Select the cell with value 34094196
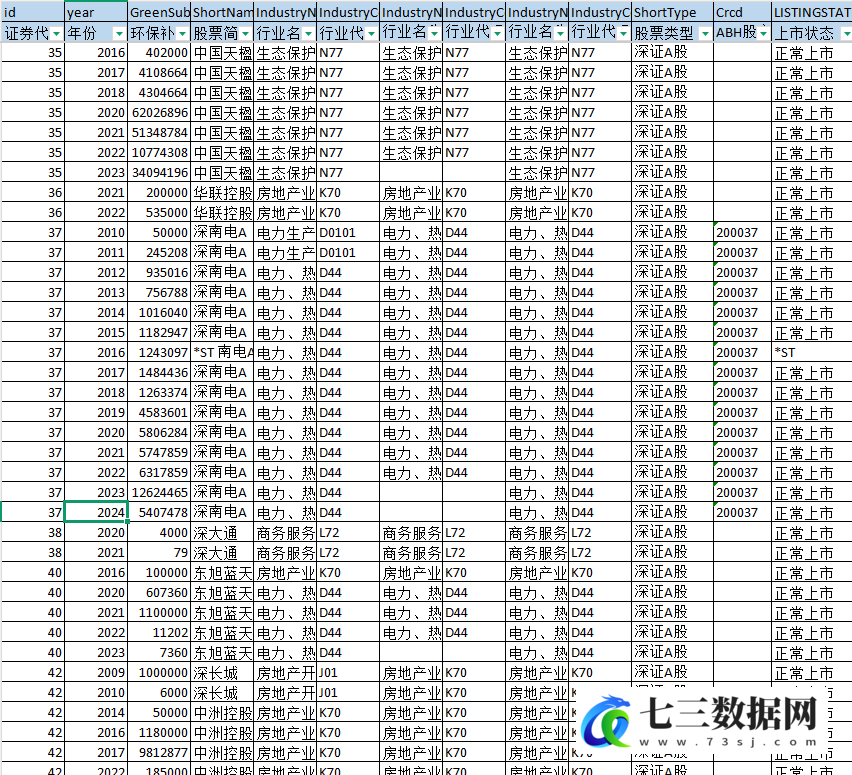The image size is (852, 775). 159,173
